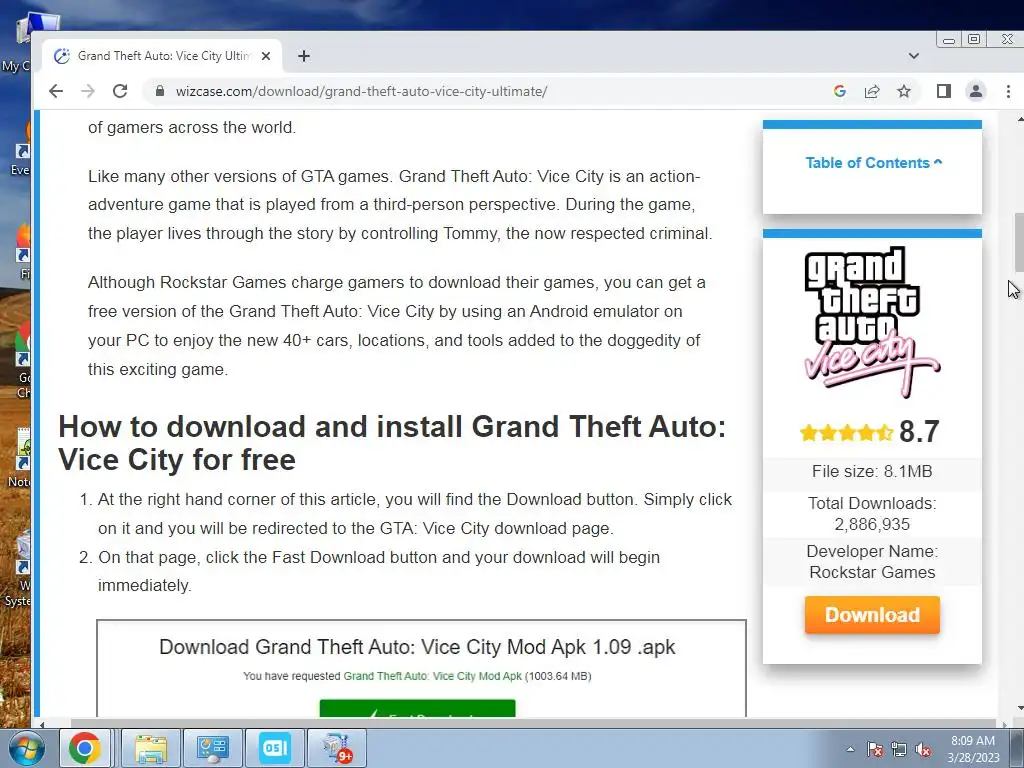Close the Grand Theft Auto tab
1024x768 pixels.
click(266, 56)
